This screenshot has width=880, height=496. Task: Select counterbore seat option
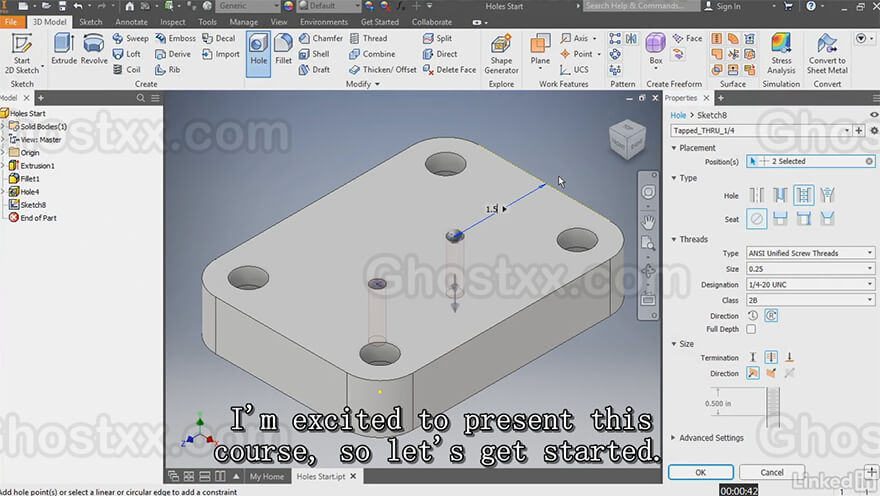point(780,218)
